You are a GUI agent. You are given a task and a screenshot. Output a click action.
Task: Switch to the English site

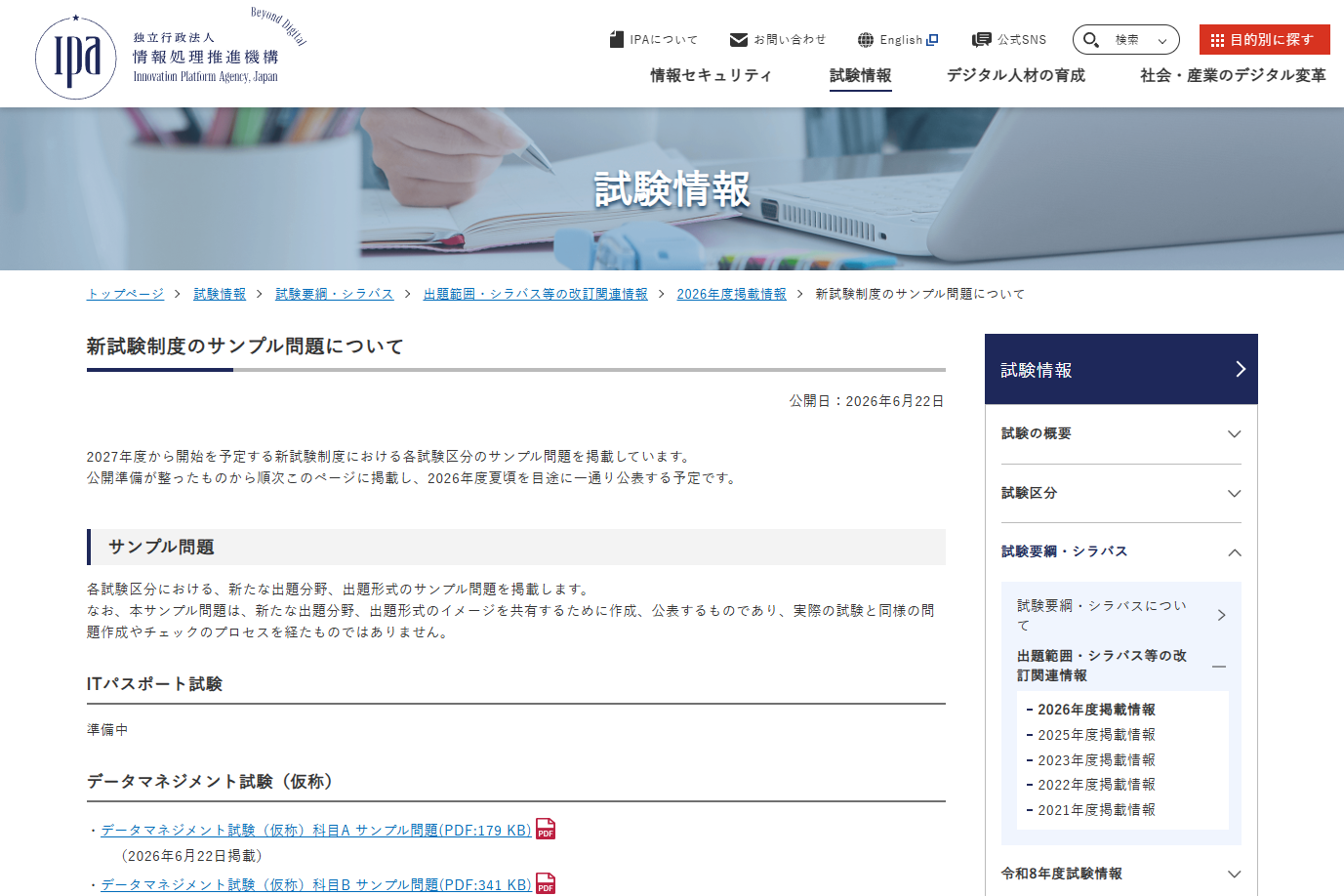click(898, 40)
